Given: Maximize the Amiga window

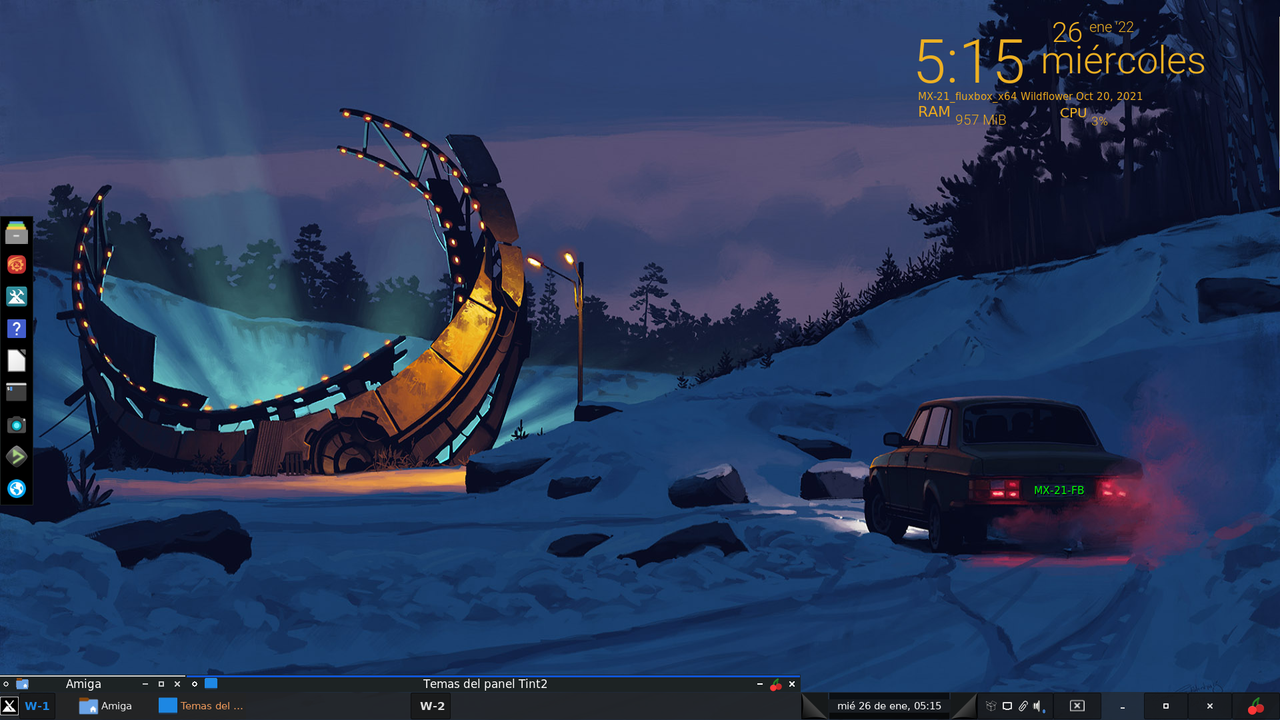Looking at the screenshot, I should (161, 684).
